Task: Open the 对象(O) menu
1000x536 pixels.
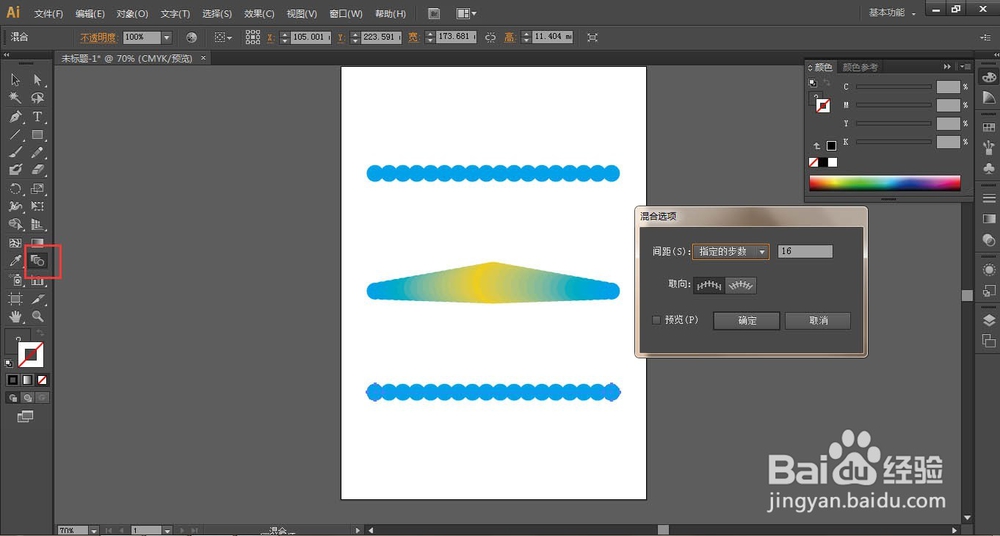Action: (x=133, y=13)
